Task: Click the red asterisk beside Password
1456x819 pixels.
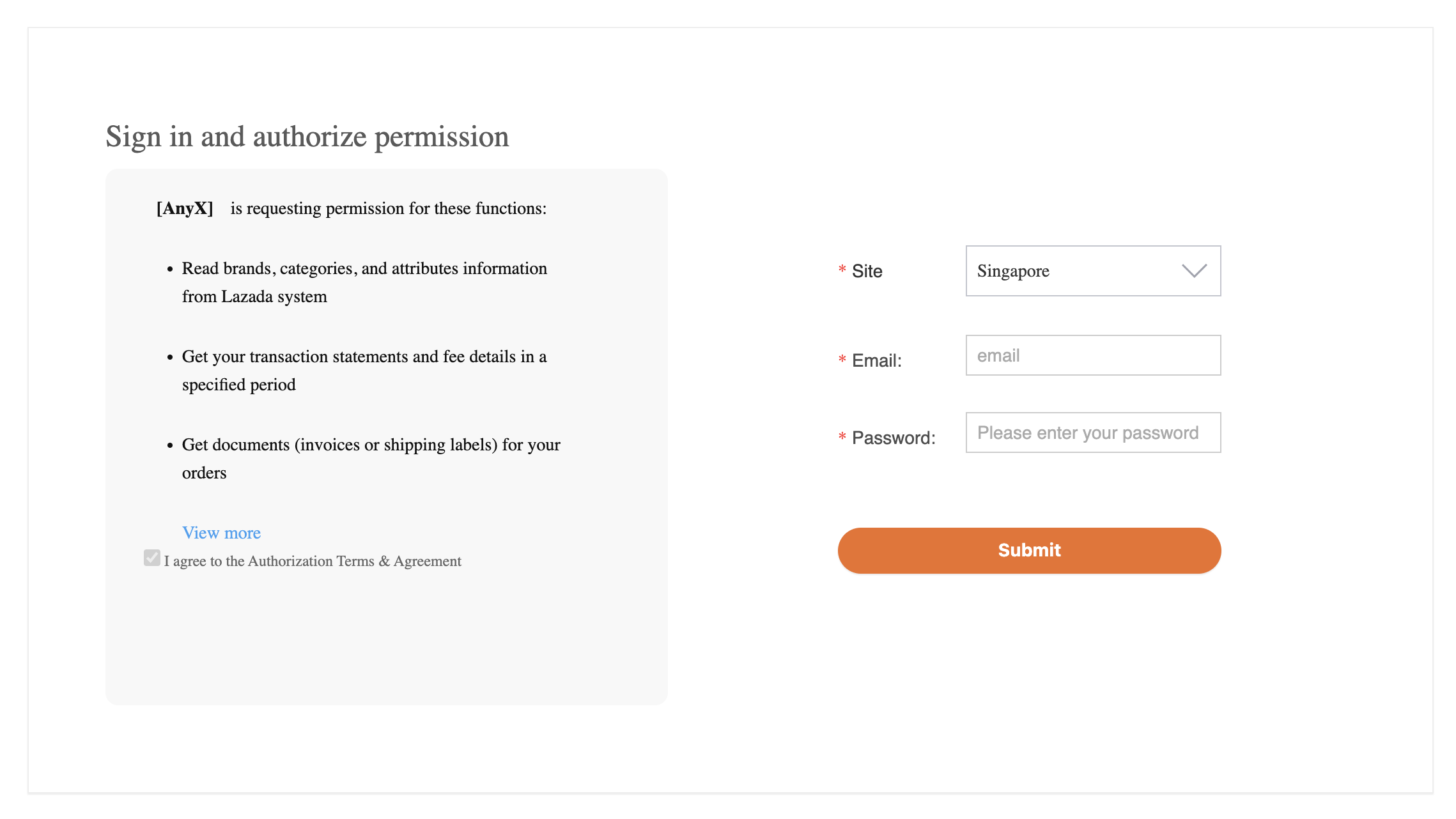Action: (x=842, y=437)
